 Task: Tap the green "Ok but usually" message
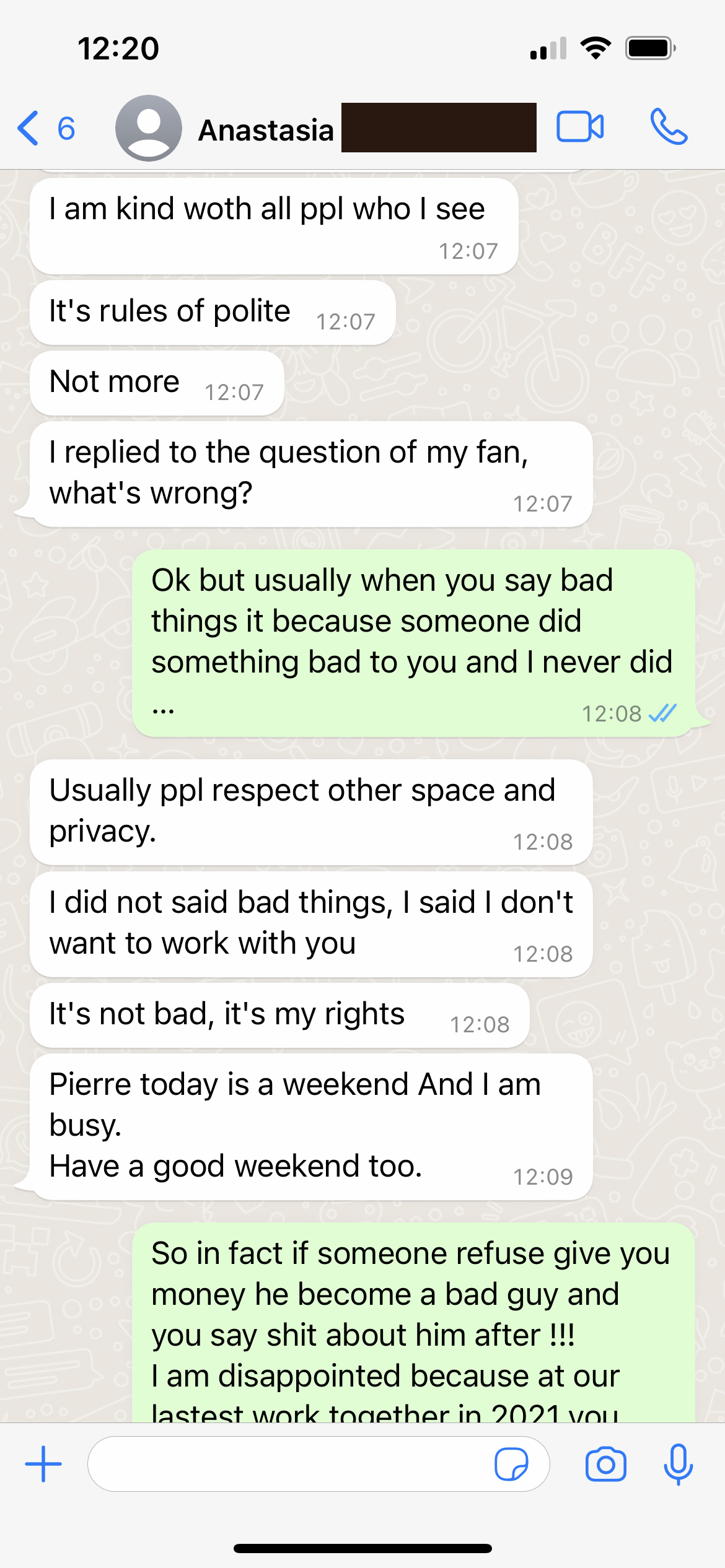413,643
